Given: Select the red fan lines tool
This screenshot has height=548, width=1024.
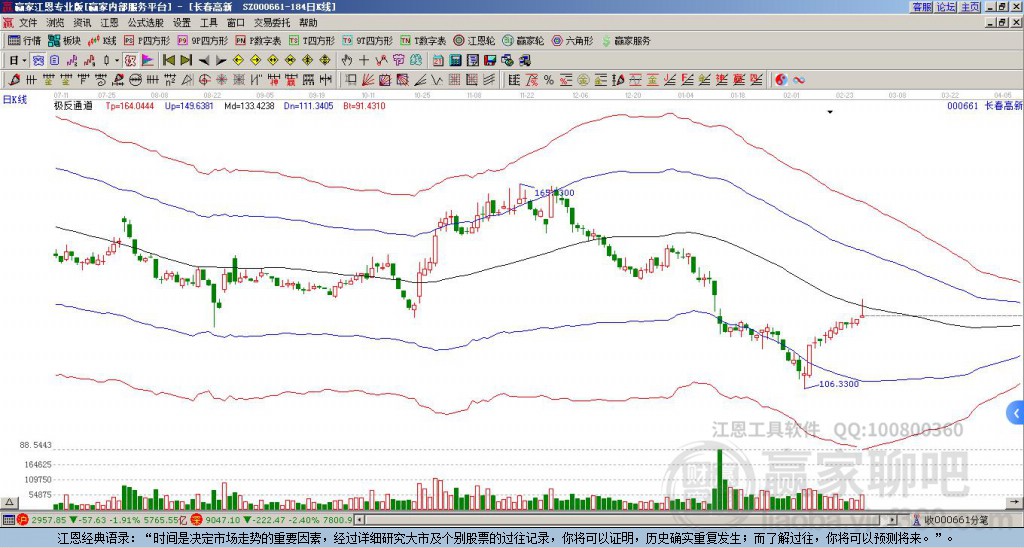Looking at the screenshot, I should pyautogui.click(x=368, y=80).
